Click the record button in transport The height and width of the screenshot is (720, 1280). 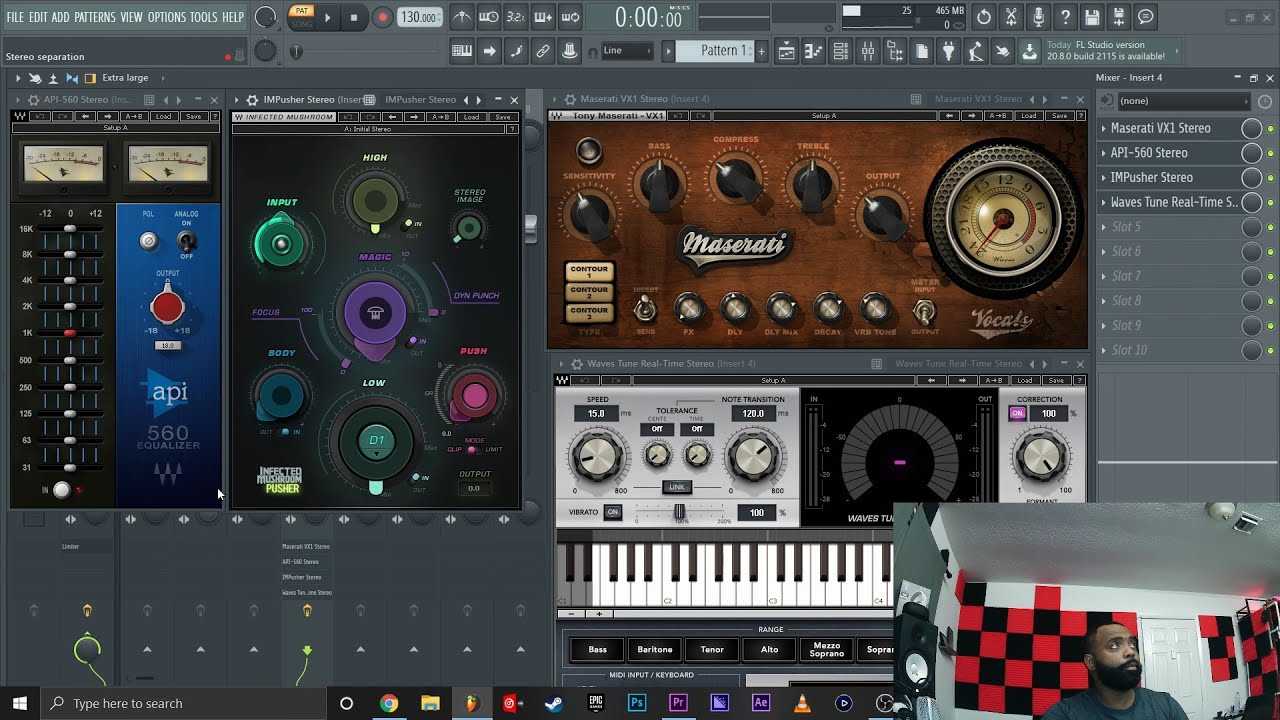tap(382, 17)
